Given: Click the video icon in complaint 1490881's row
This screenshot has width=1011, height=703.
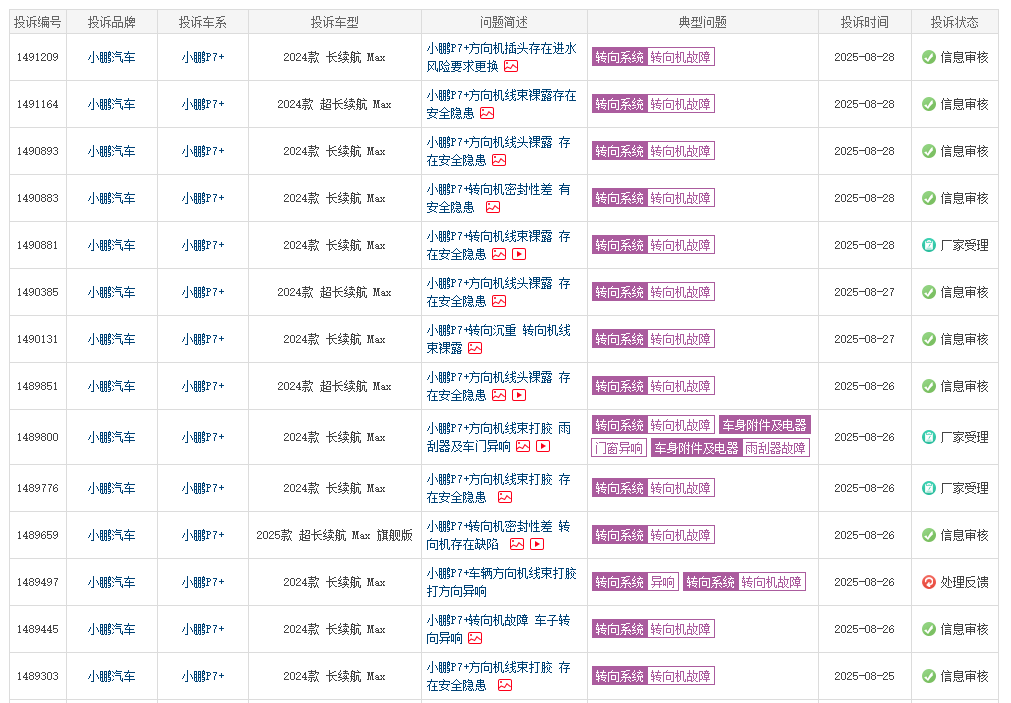Looking at the screenshot, I should pos(519,255).
